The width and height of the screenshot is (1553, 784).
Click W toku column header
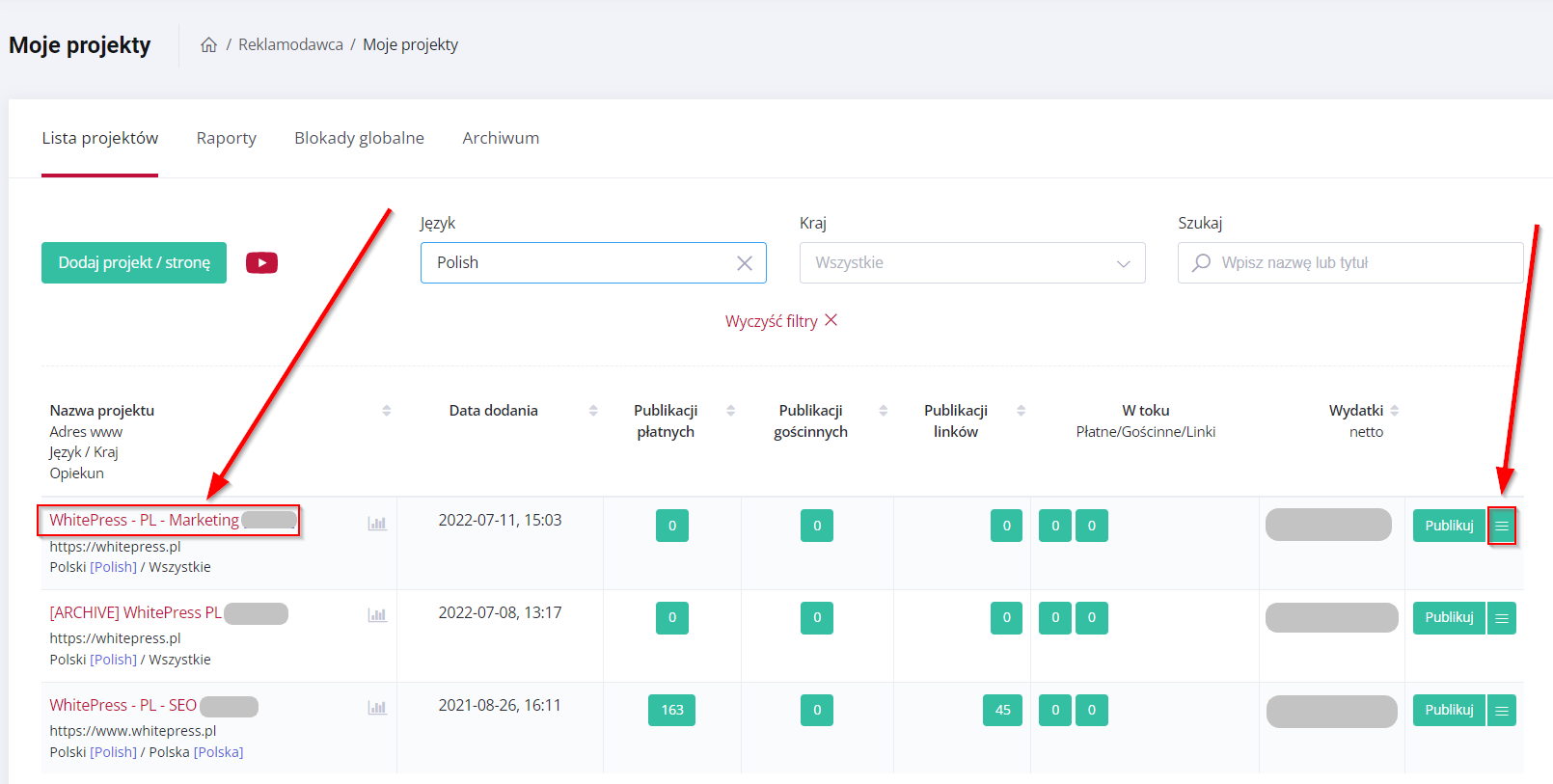click(x=1146, y=411)
